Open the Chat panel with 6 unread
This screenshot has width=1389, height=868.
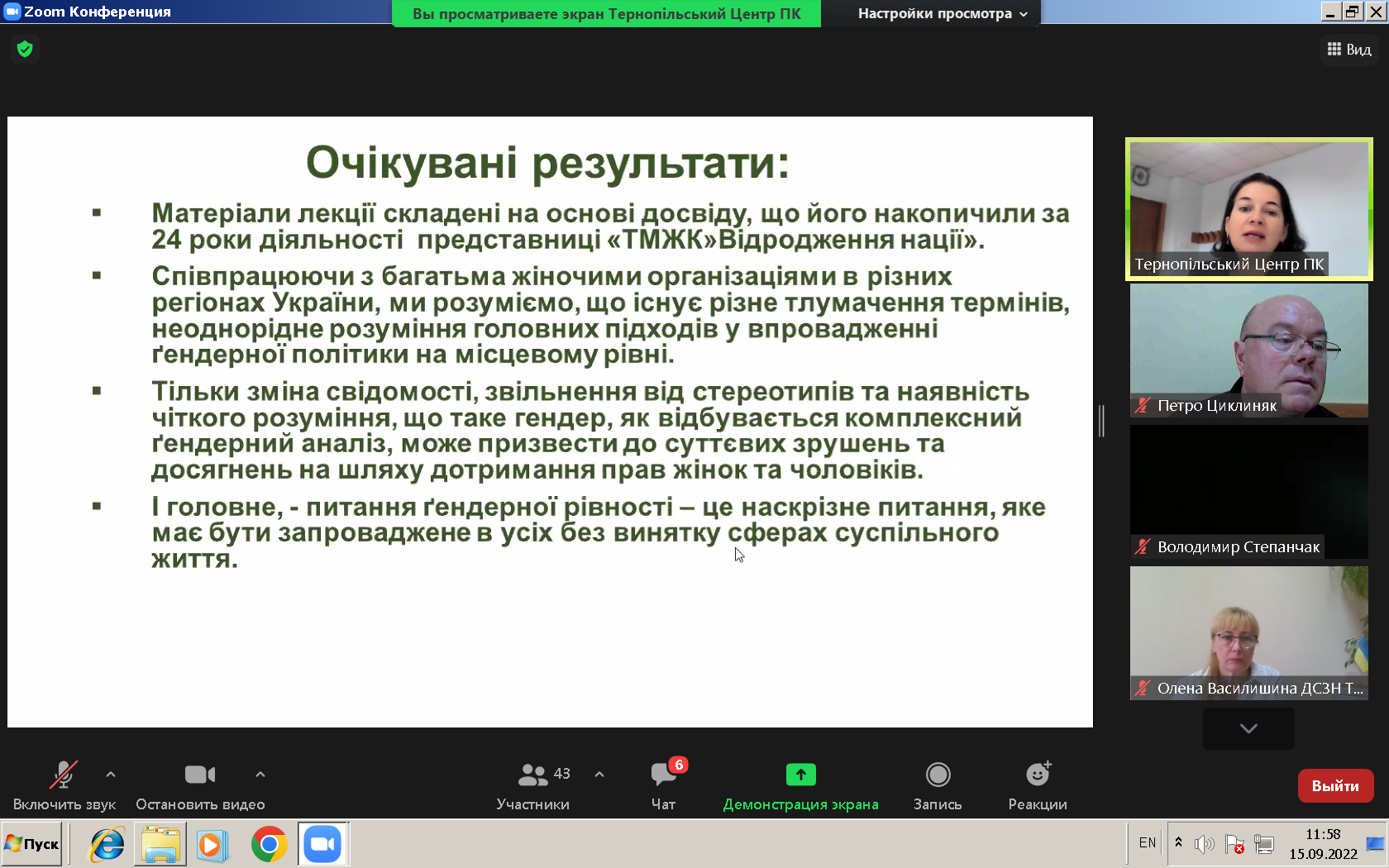click(x=664, y=785)
